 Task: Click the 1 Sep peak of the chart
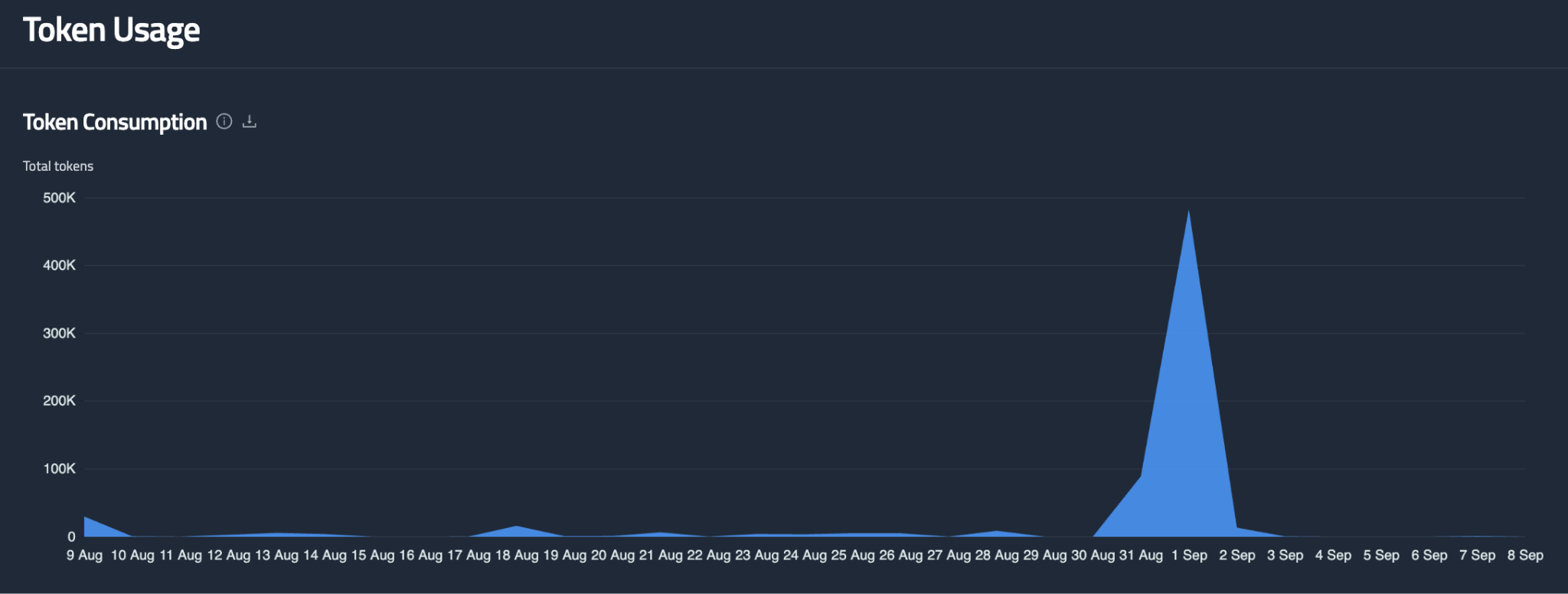tap(1188, 211)
